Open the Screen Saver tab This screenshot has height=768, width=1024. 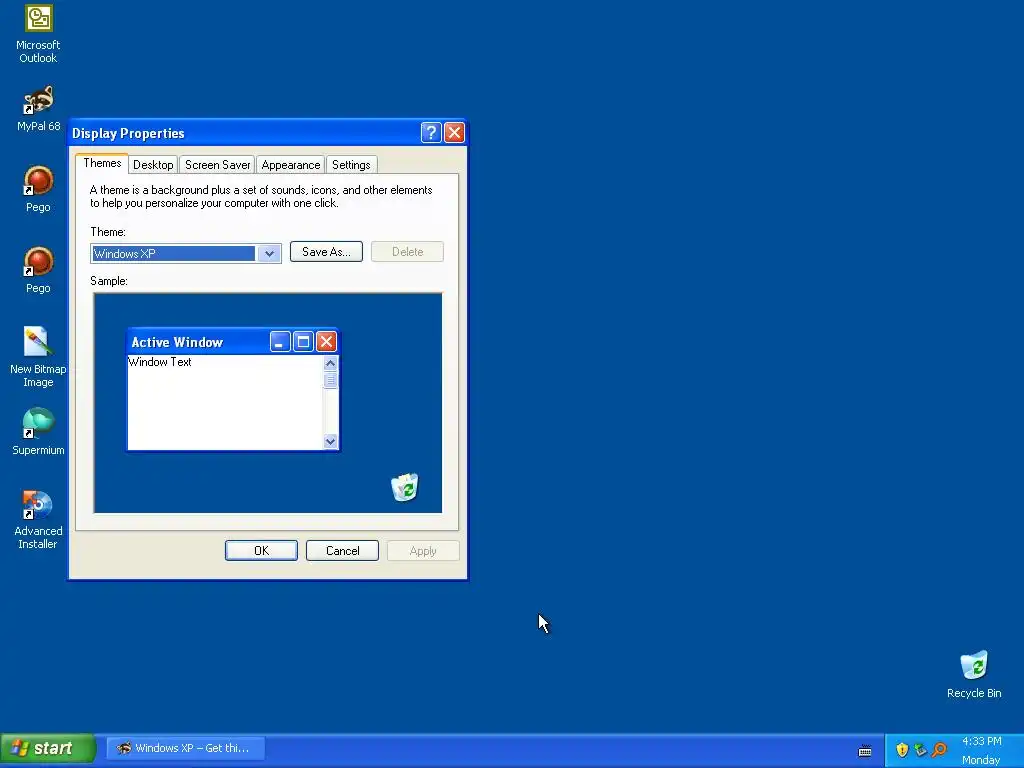217,165
